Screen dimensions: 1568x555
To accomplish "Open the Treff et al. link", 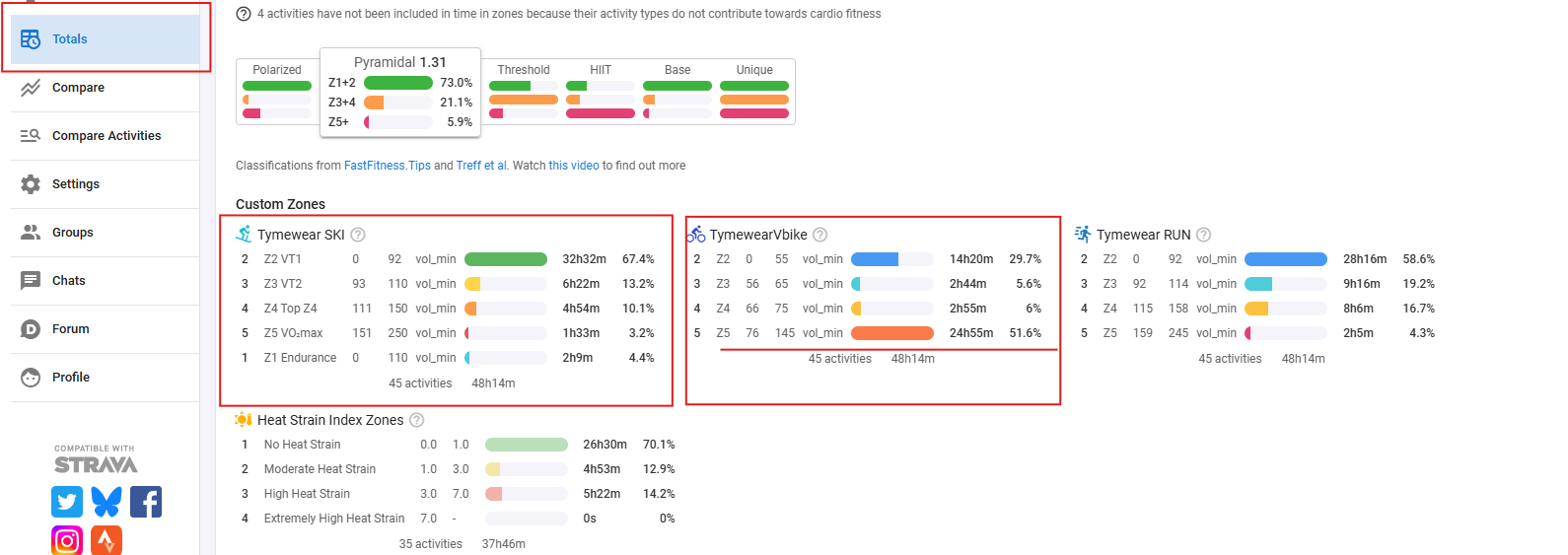I will tap(482, 166).
